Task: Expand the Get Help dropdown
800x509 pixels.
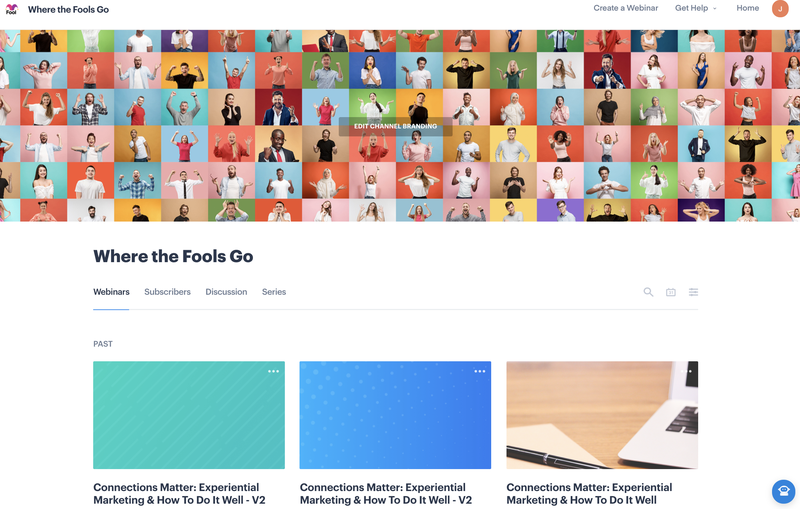Action: 695,8
